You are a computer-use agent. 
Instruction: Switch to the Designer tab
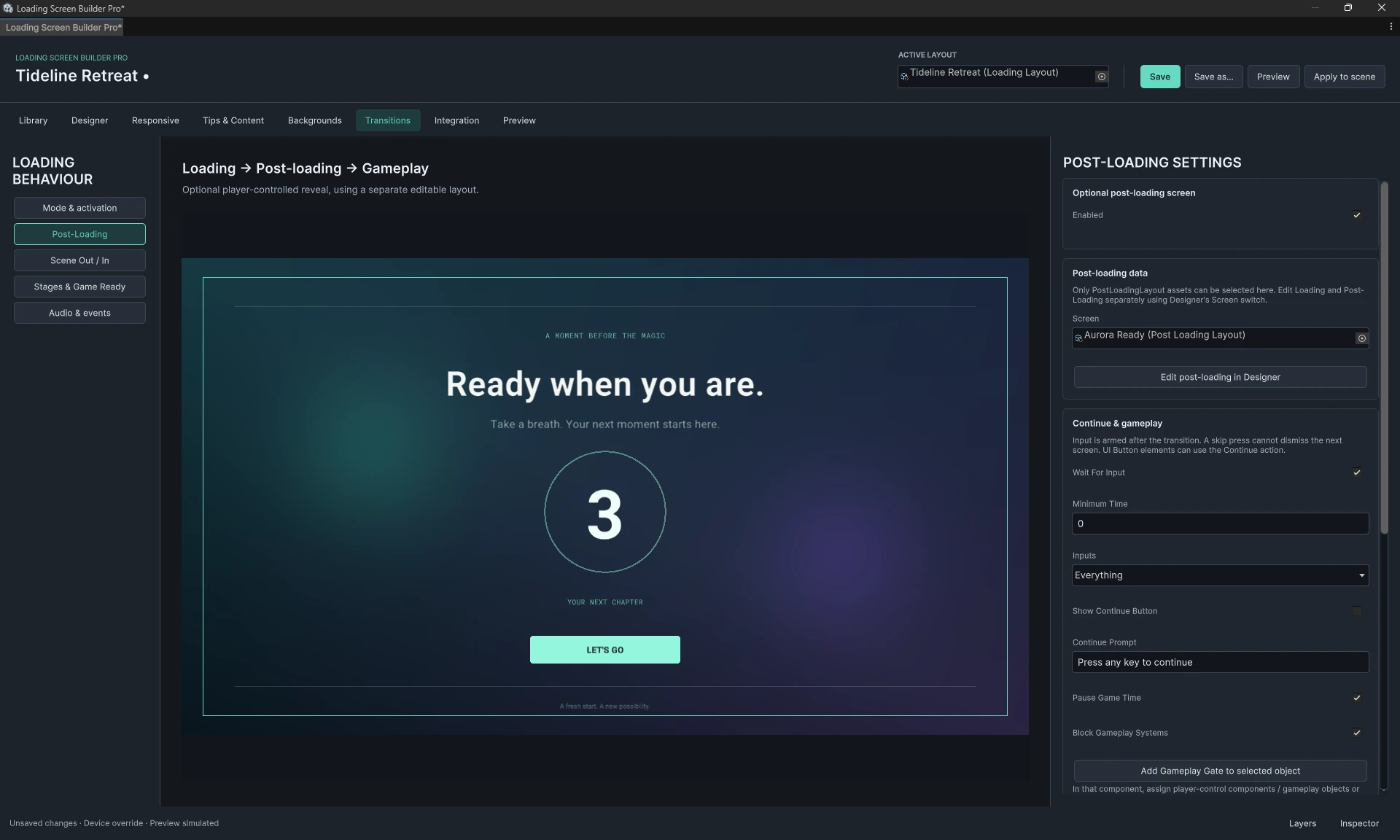point(90,120)
